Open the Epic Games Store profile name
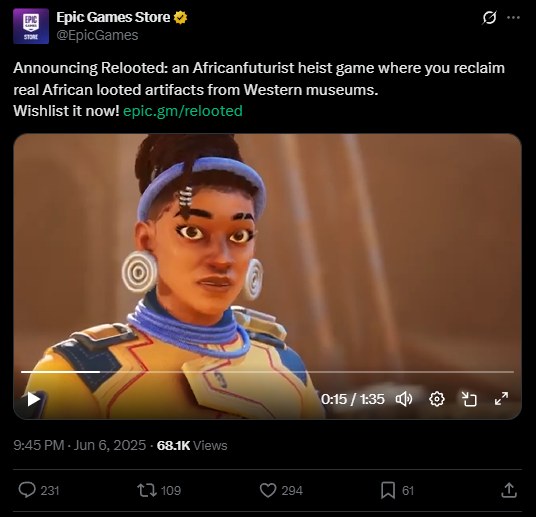536x517 pixels. tap(113, 17)
